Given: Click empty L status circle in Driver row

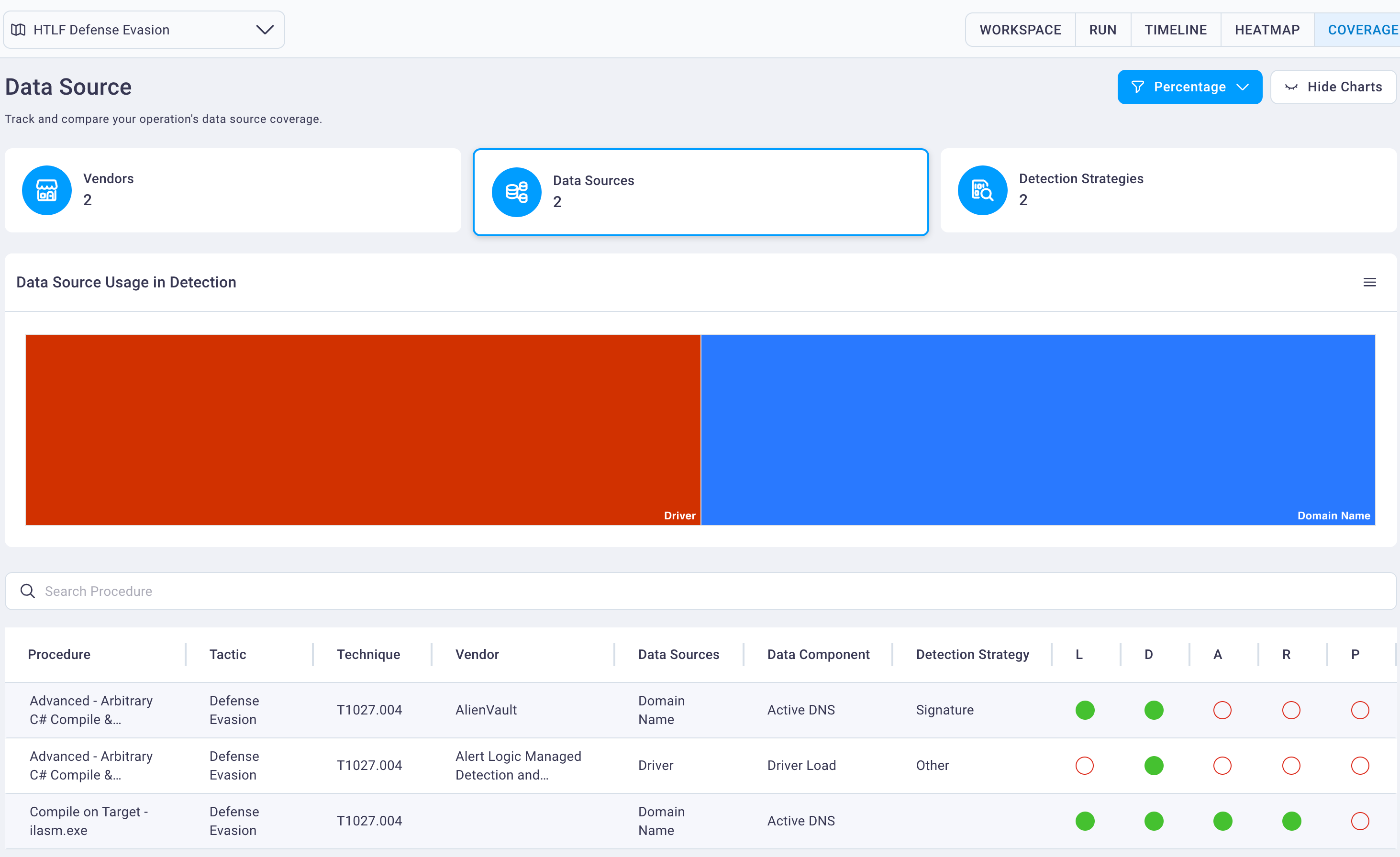Looking at the screenshot, I should [x=1085, y=766].
